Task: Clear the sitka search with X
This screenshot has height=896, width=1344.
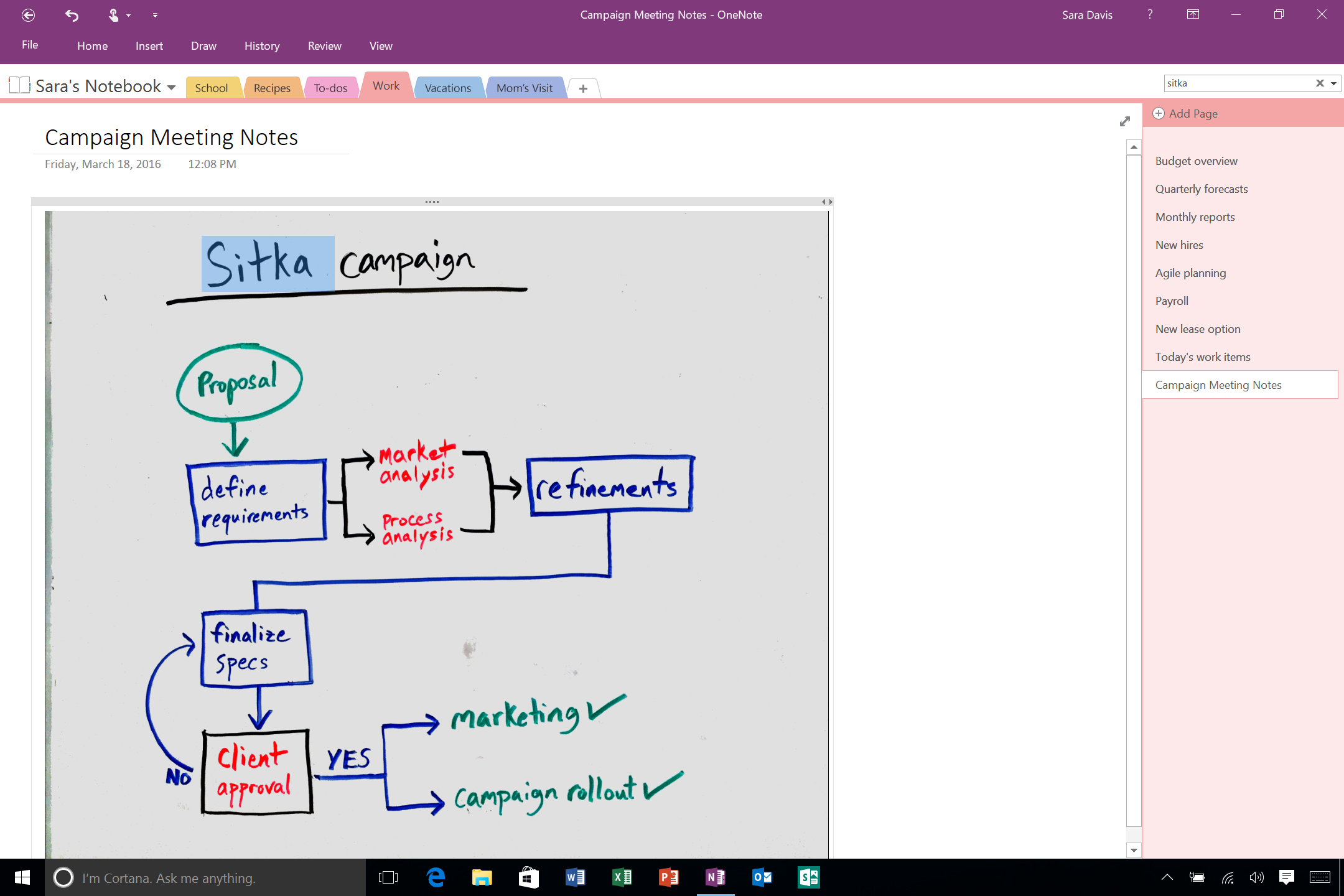Action: (1320, 83)
